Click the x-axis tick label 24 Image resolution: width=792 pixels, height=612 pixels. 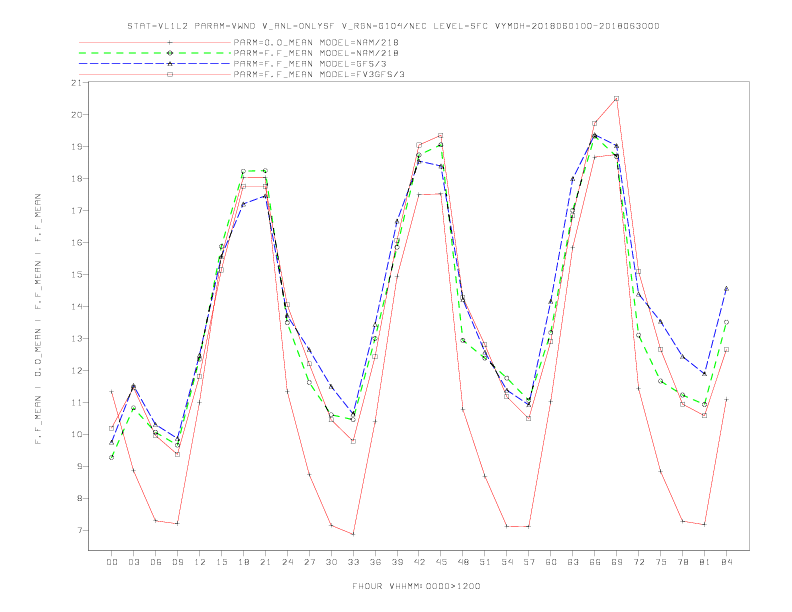[x=287, y=562]
